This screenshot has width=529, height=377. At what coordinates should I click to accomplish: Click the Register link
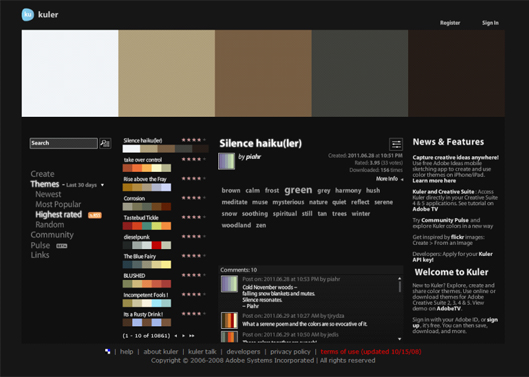[x=450, y=23]
